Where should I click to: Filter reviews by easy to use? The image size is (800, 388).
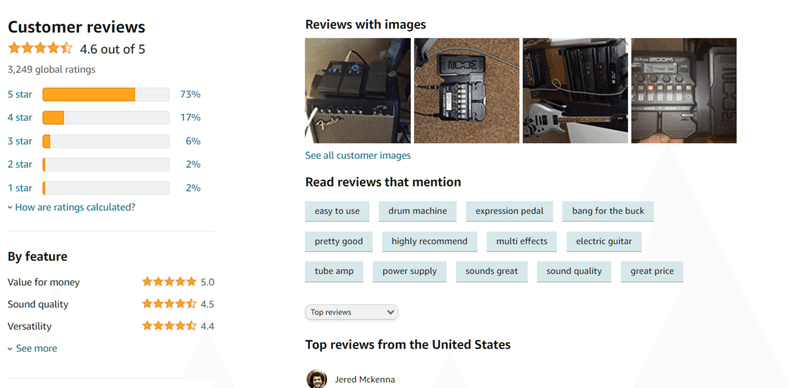tap(337, 211)
